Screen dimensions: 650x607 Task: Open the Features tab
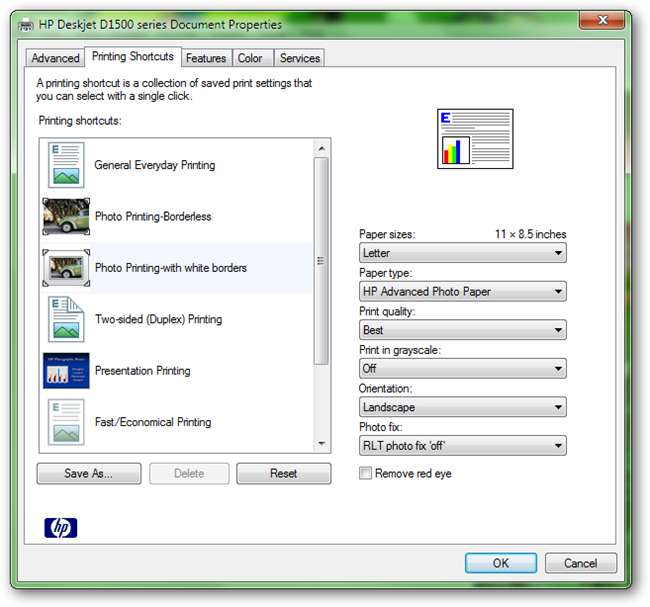click(x=206, y=58)
